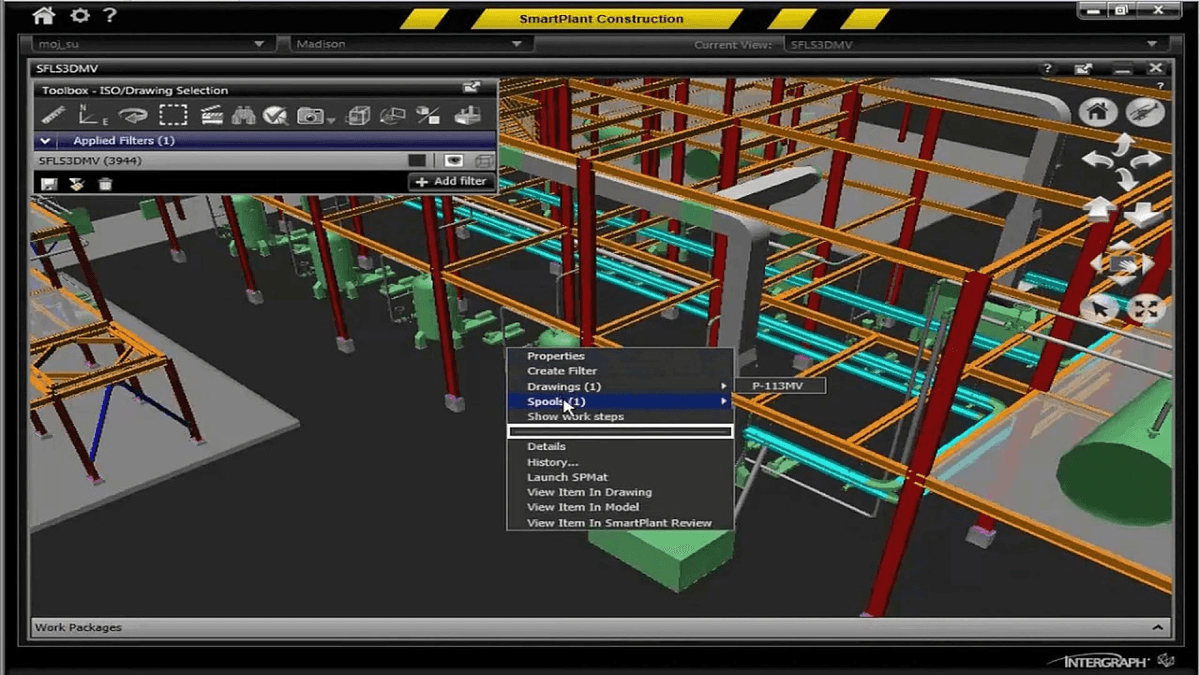Click the Home navigation icon in the viewport
This screenshot has width=1200, height=675.
coord(1097,110)
